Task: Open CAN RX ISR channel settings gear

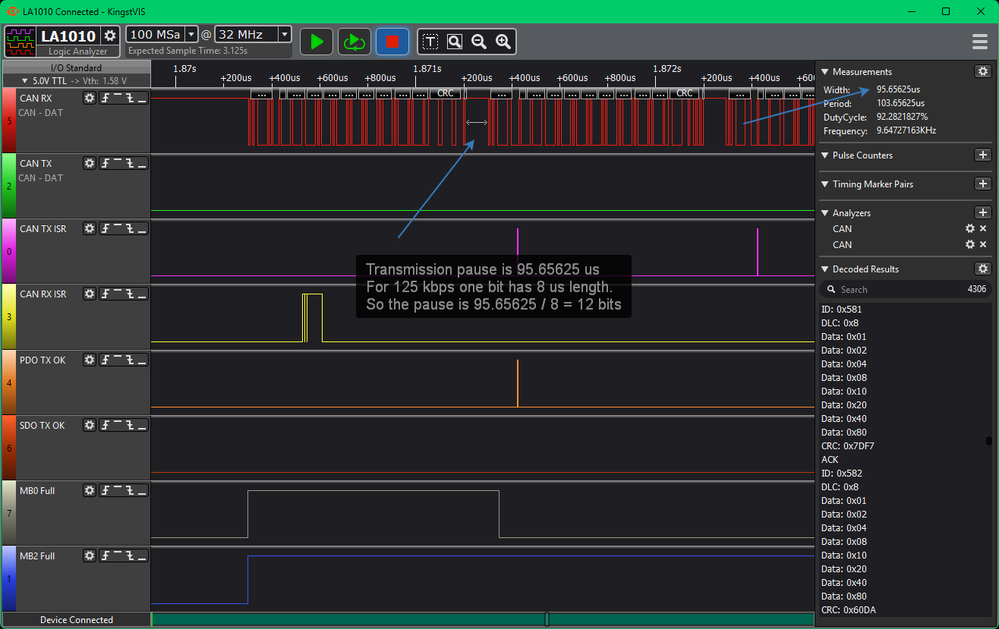Action: (x=89, y=294)
